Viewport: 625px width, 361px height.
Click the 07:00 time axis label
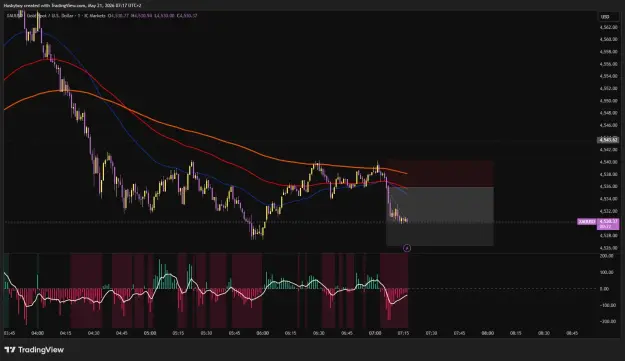(375, 333)
